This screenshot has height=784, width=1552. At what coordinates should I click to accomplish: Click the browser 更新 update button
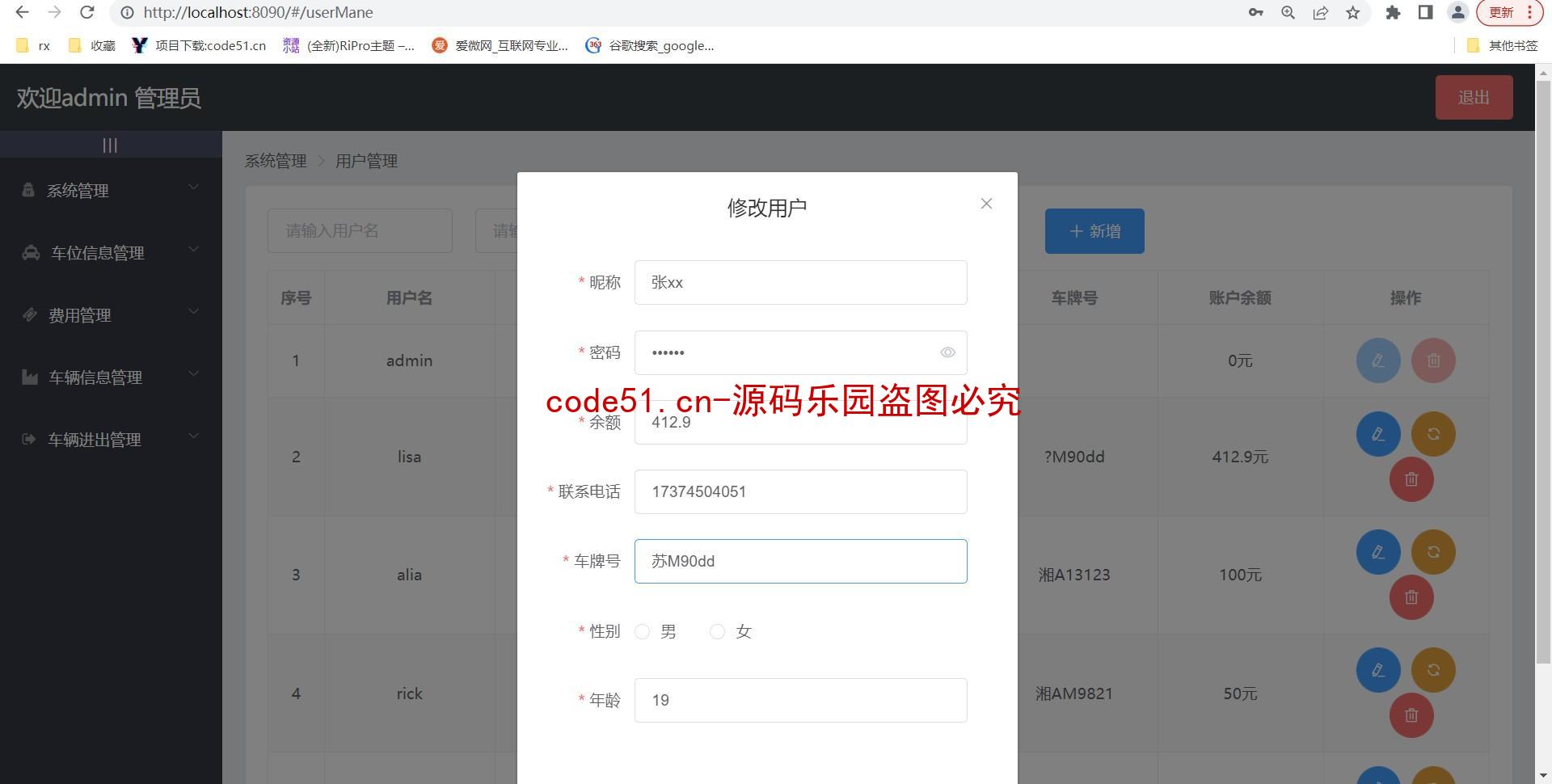[1509, 12]
